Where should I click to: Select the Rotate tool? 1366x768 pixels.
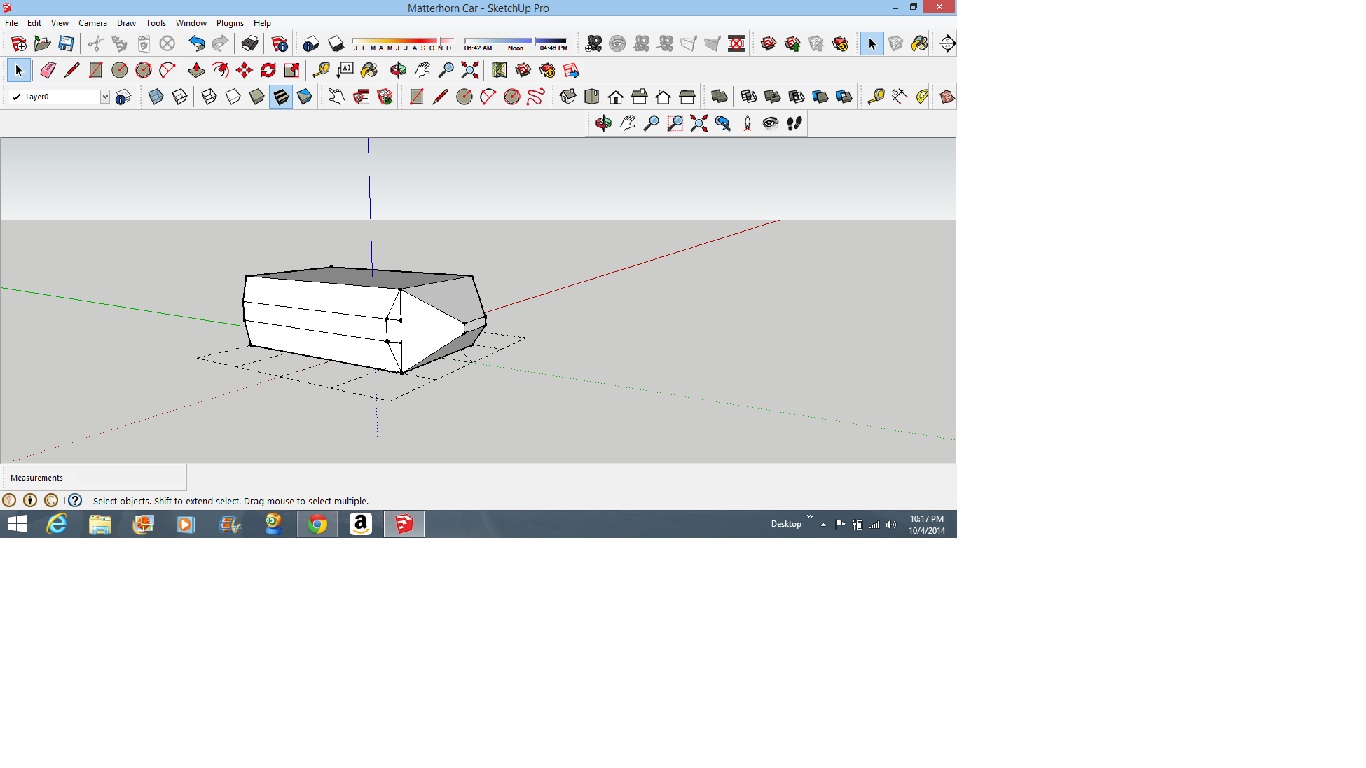(x=268, y=70)
